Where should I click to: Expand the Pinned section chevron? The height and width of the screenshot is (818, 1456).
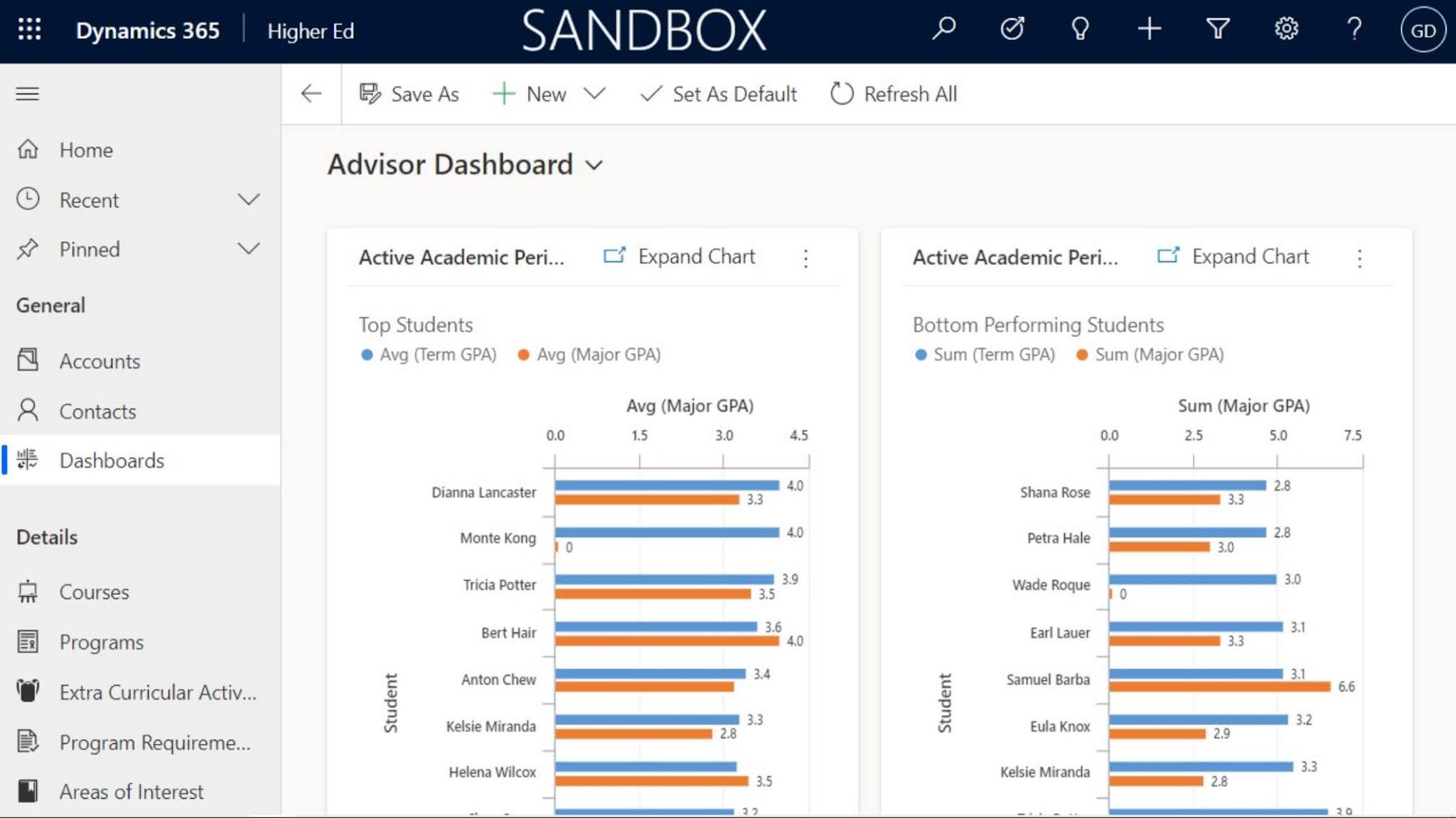(x=248, y=249)
